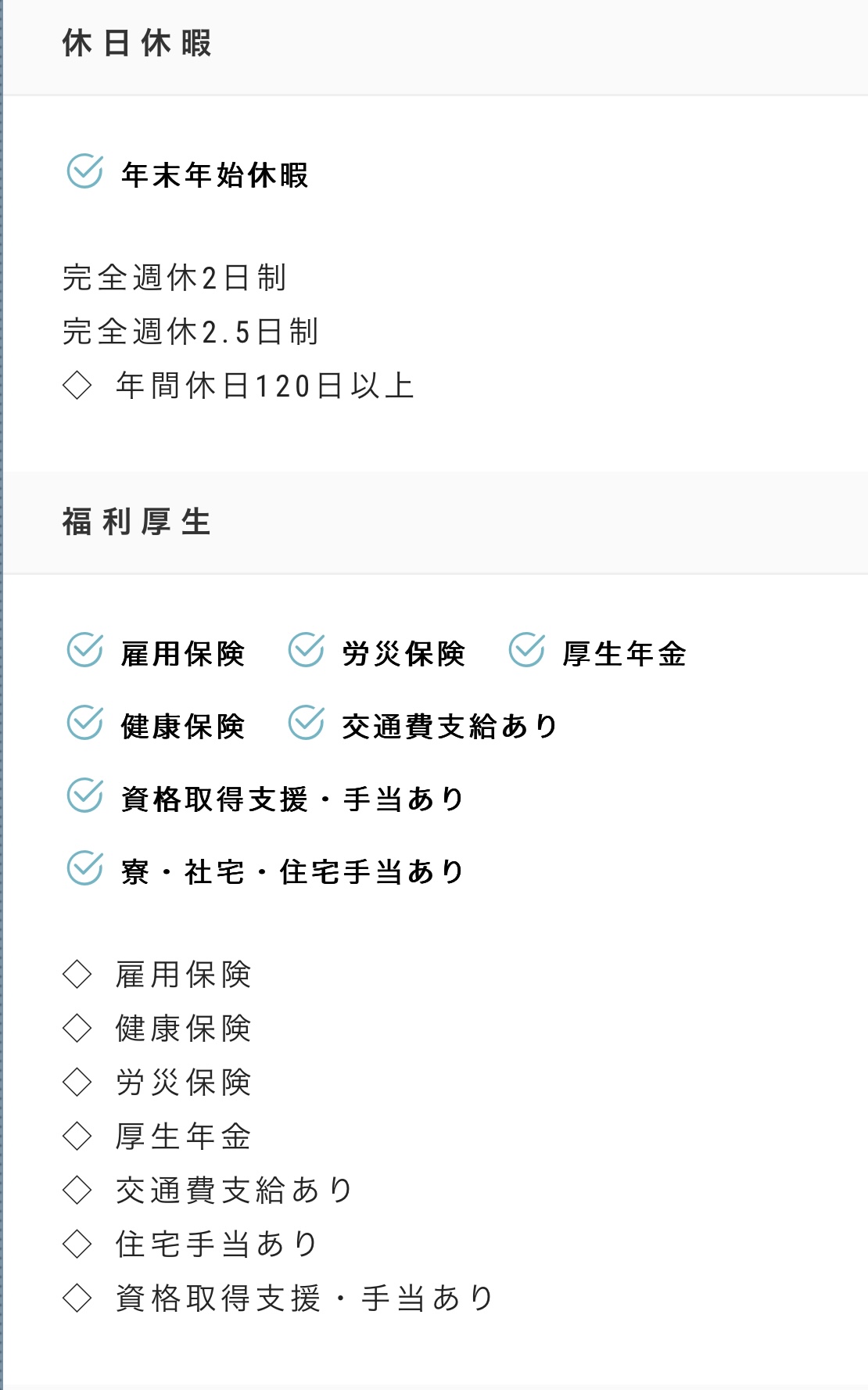
Task: Click the 寮・社宅・住宅手当あり tag label
Action: click(x=293, y=872)
